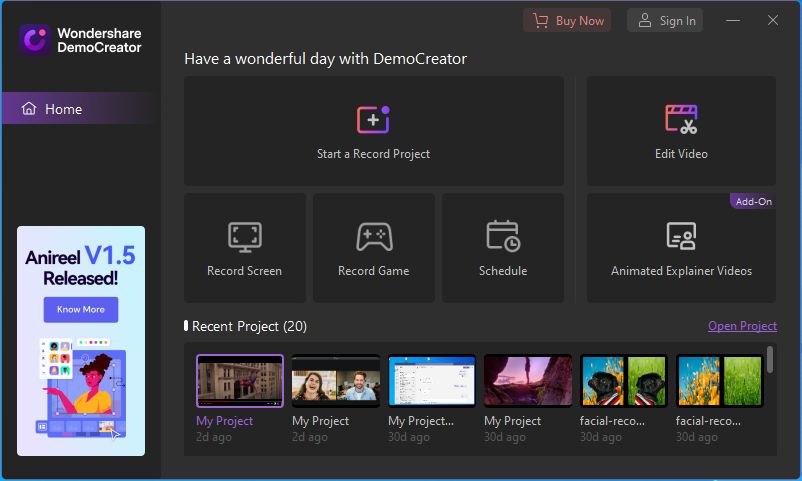The width and height of the screenshot is (802, 481).
Task: Click the Edit Video clapperboard icon
Action: [x=681, y=119]
